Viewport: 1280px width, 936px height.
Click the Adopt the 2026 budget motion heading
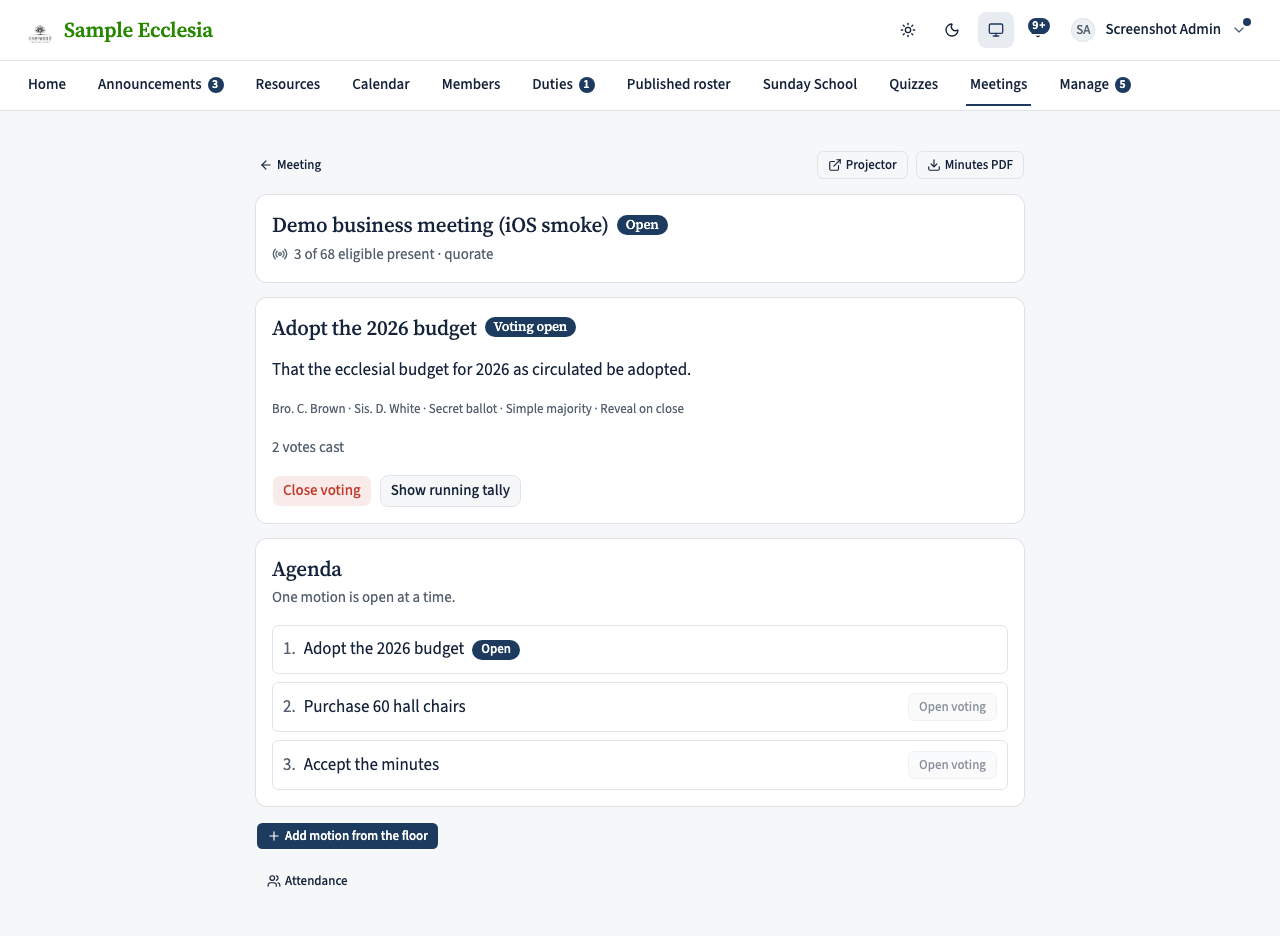click(x=374, y=327)
